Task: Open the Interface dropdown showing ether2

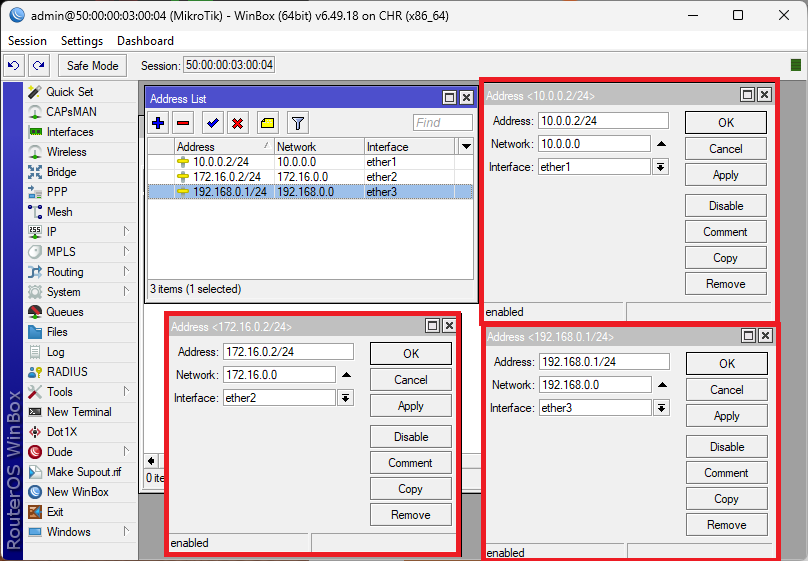Action: click(345, 398)
